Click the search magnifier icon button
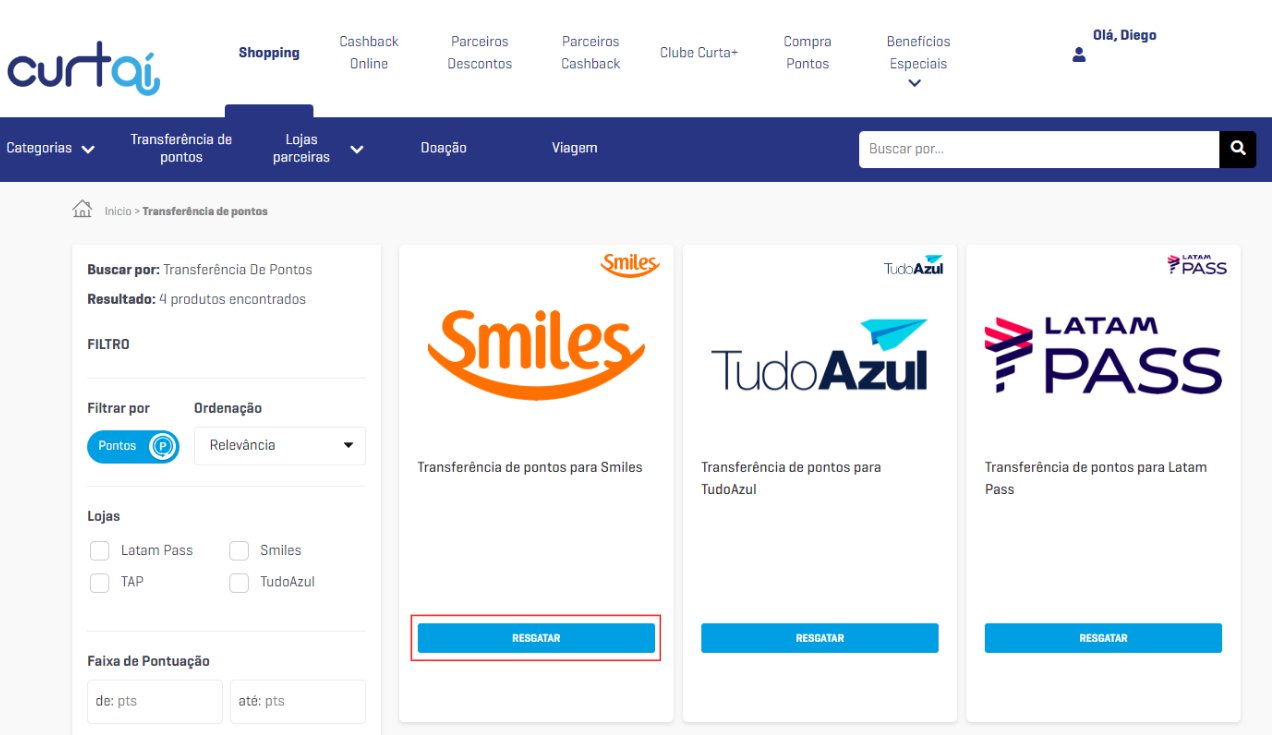This screenshot has height=735, width=1272. coord(1238,149)
